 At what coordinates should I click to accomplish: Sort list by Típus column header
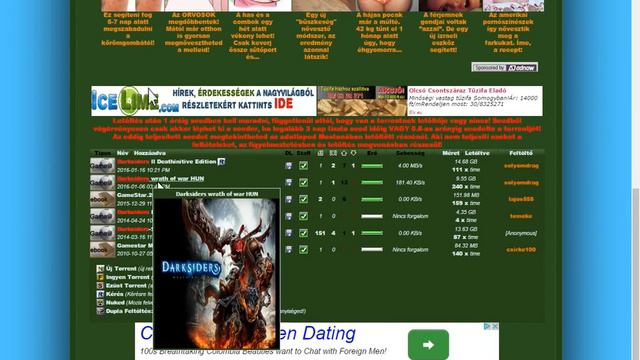(x=102, y=153)
